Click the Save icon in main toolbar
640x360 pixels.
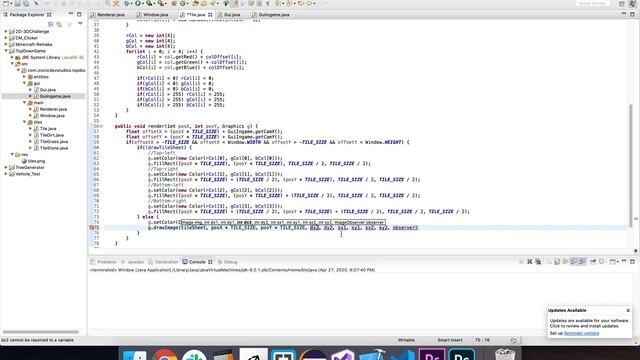point(18,3)
